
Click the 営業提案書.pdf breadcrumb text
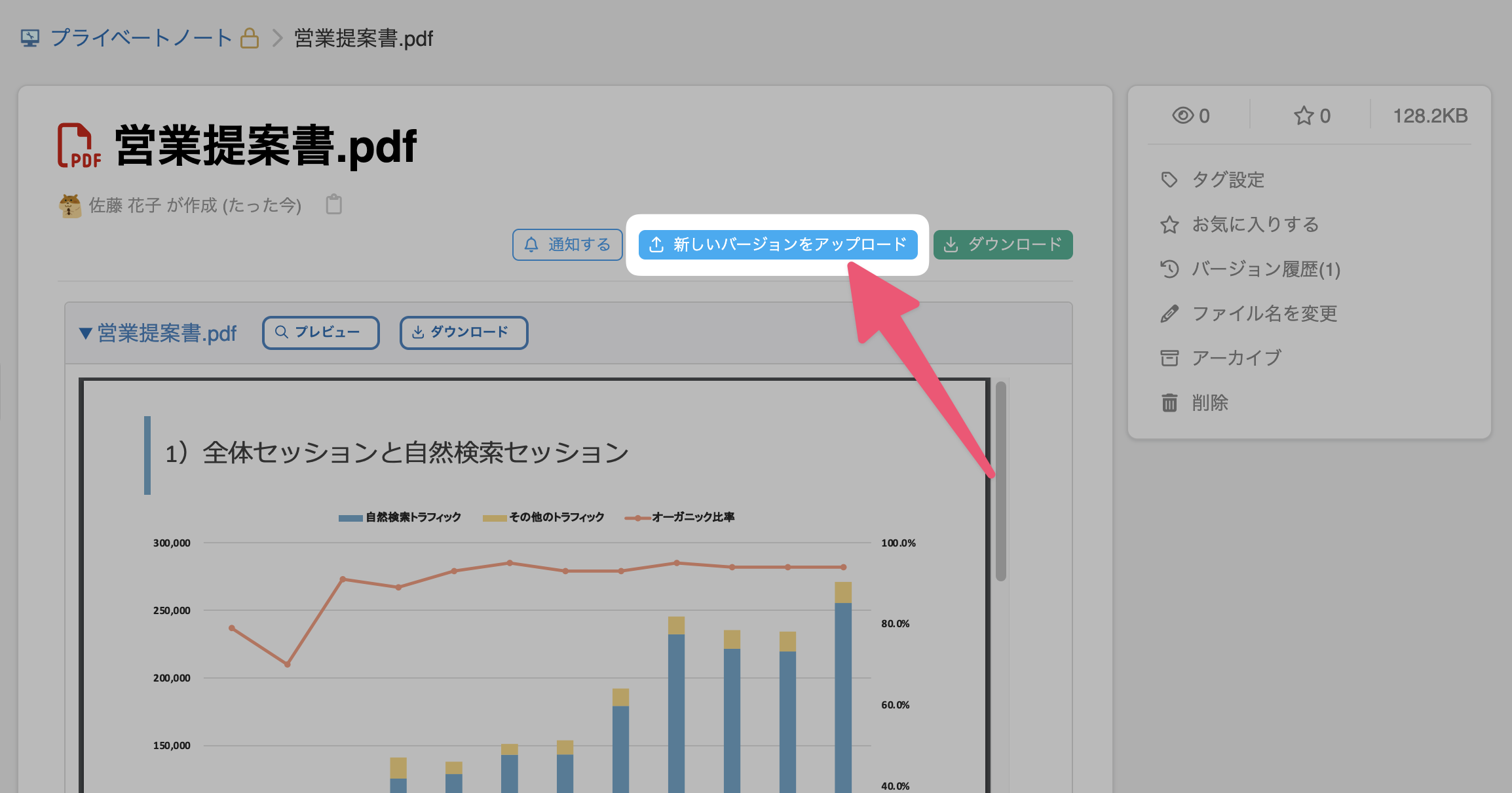pos(364,38)
